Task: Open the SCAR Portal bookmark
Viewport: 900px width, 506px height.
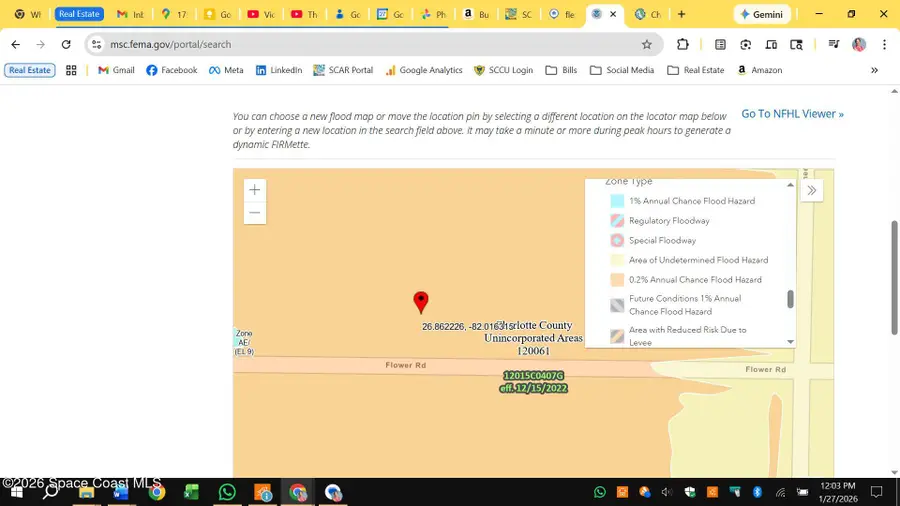Action: pyautogui.click(x=343, y=70)
